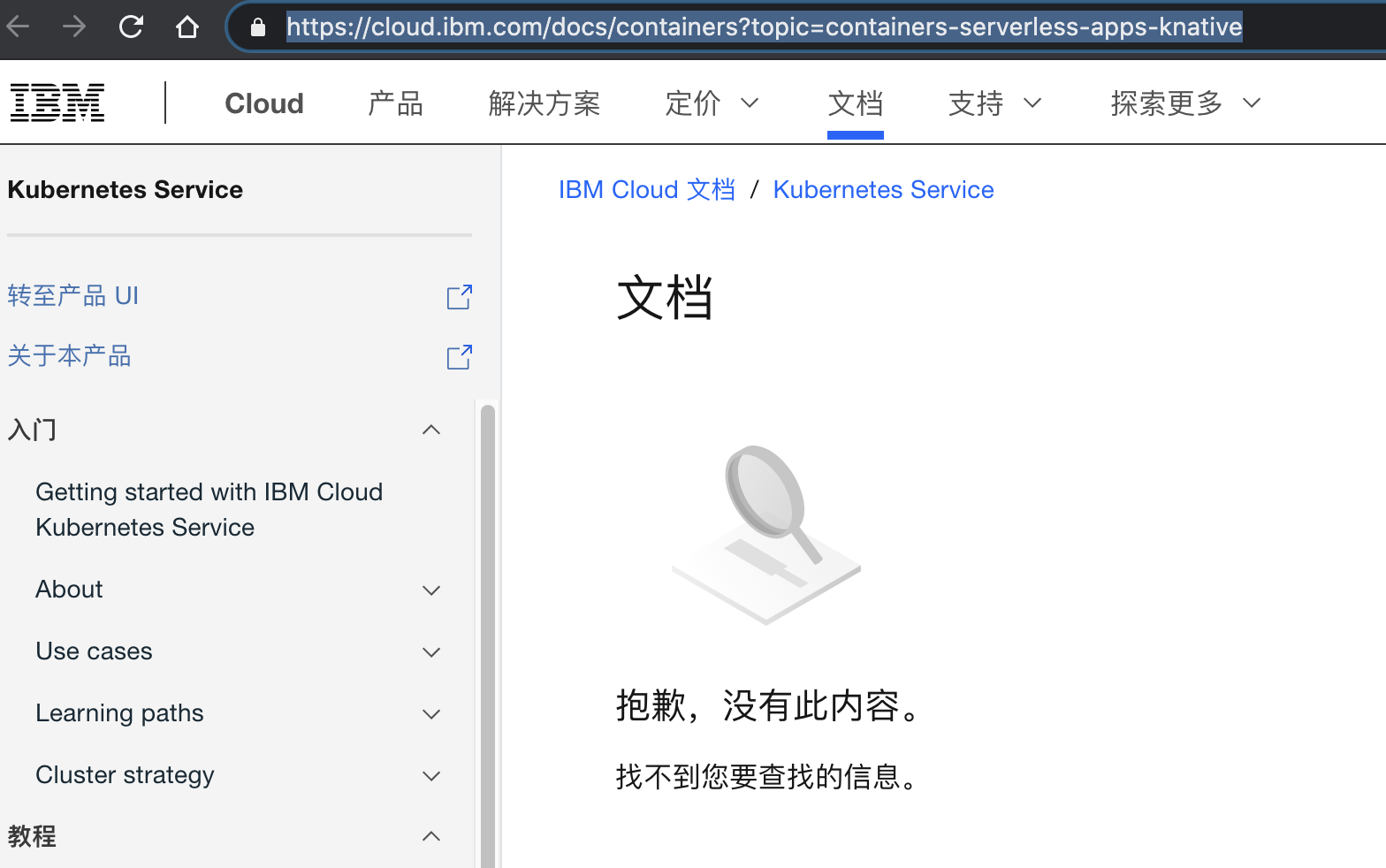
Task: Click the 抱歉，没有此内容 message
Action: (766, 705)
